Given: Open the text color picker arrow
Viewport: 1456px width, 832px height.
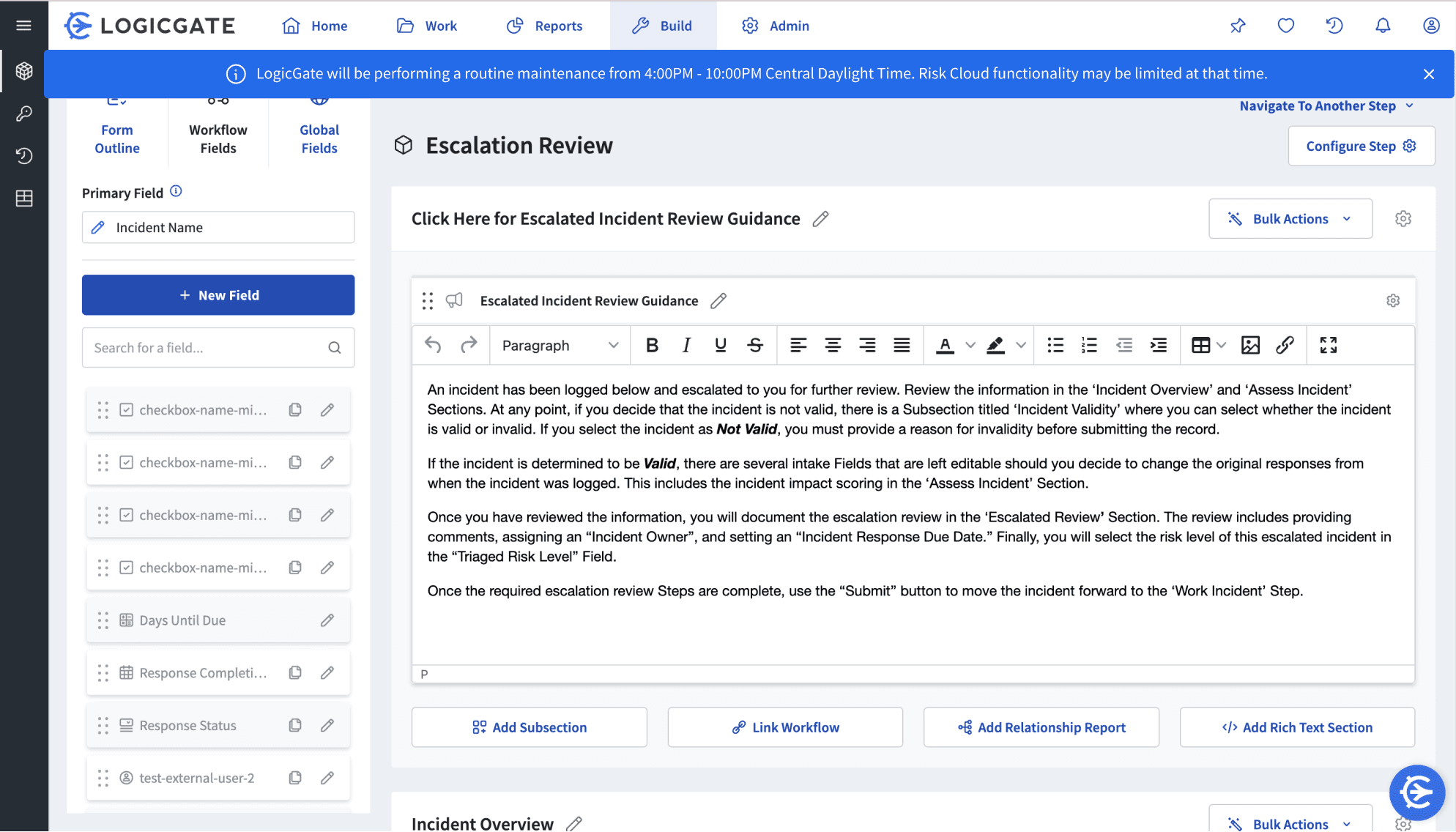Looking at the screenshot, I should coord(970,345).
